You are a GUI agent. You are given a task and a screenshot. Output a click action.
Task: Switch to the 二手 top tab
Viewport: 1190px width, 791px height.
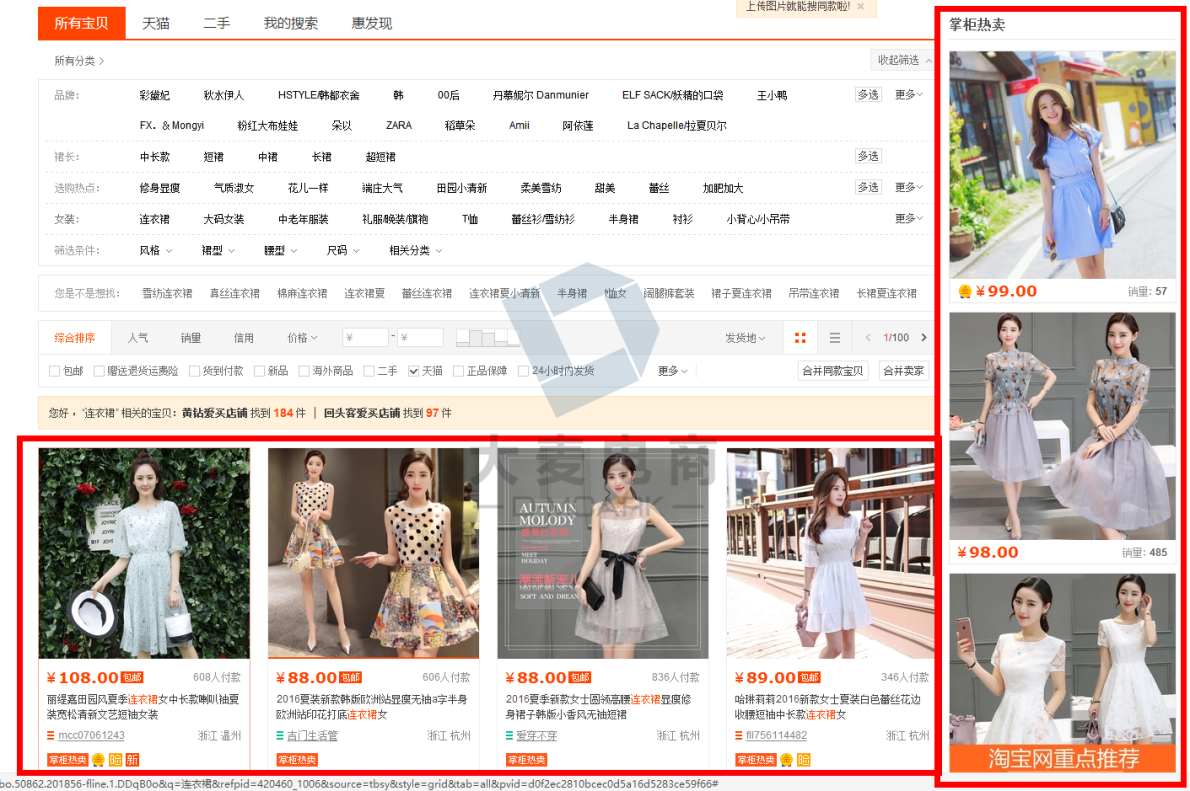click(216, 24)
